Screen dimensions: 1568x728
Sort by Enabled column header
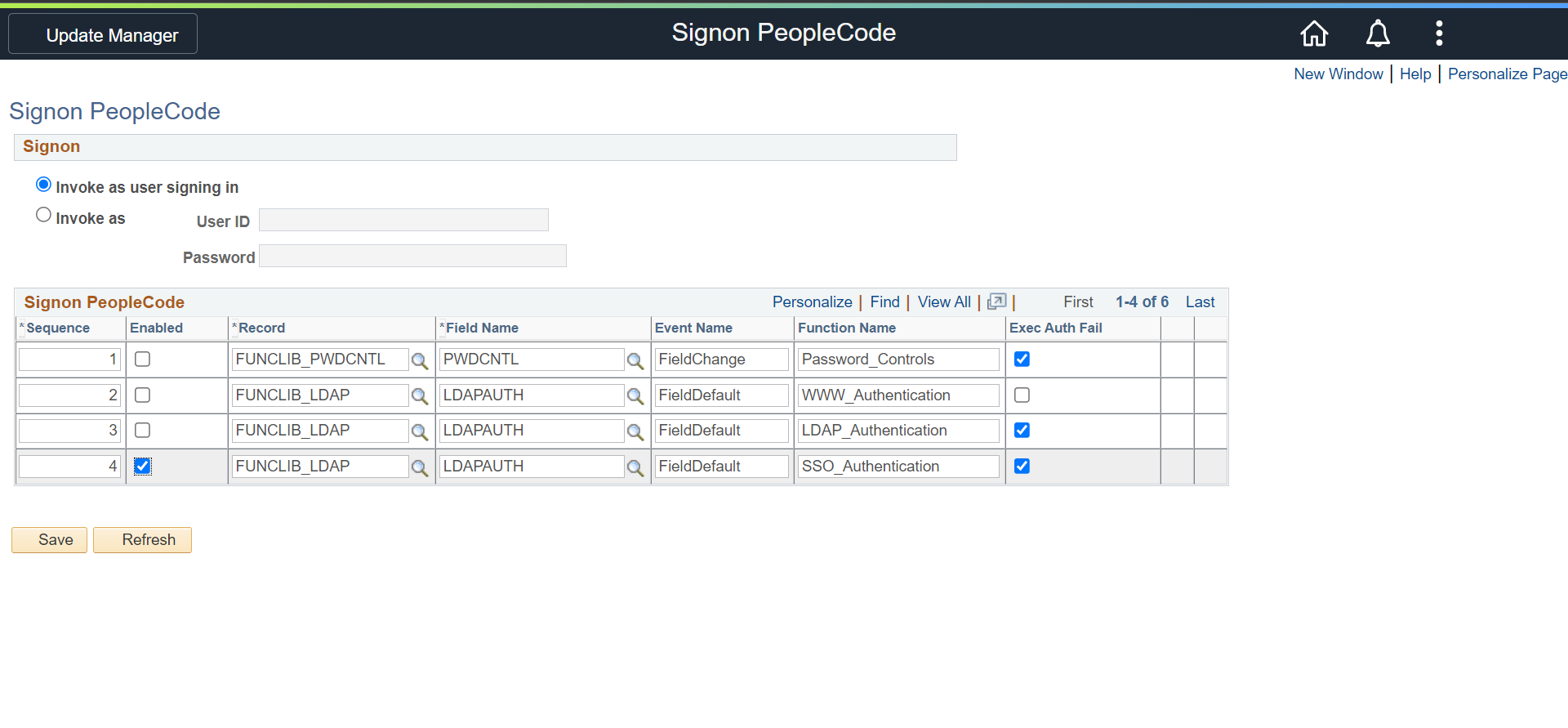[156, 328]
